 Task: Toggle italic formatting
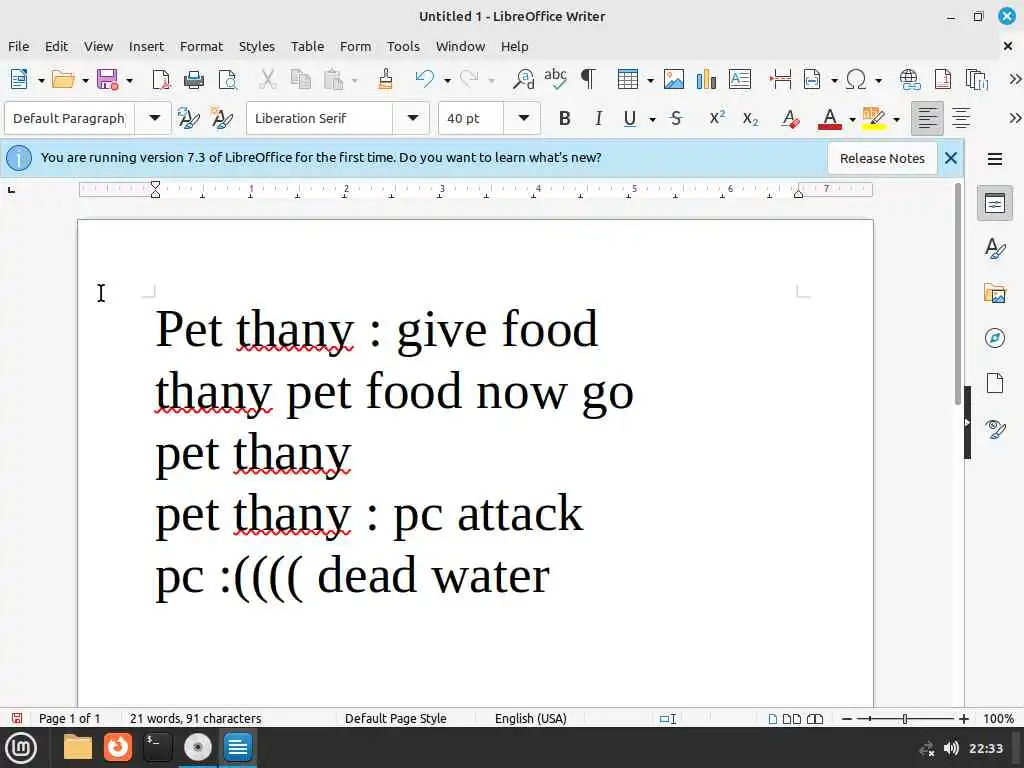(598, 118)
